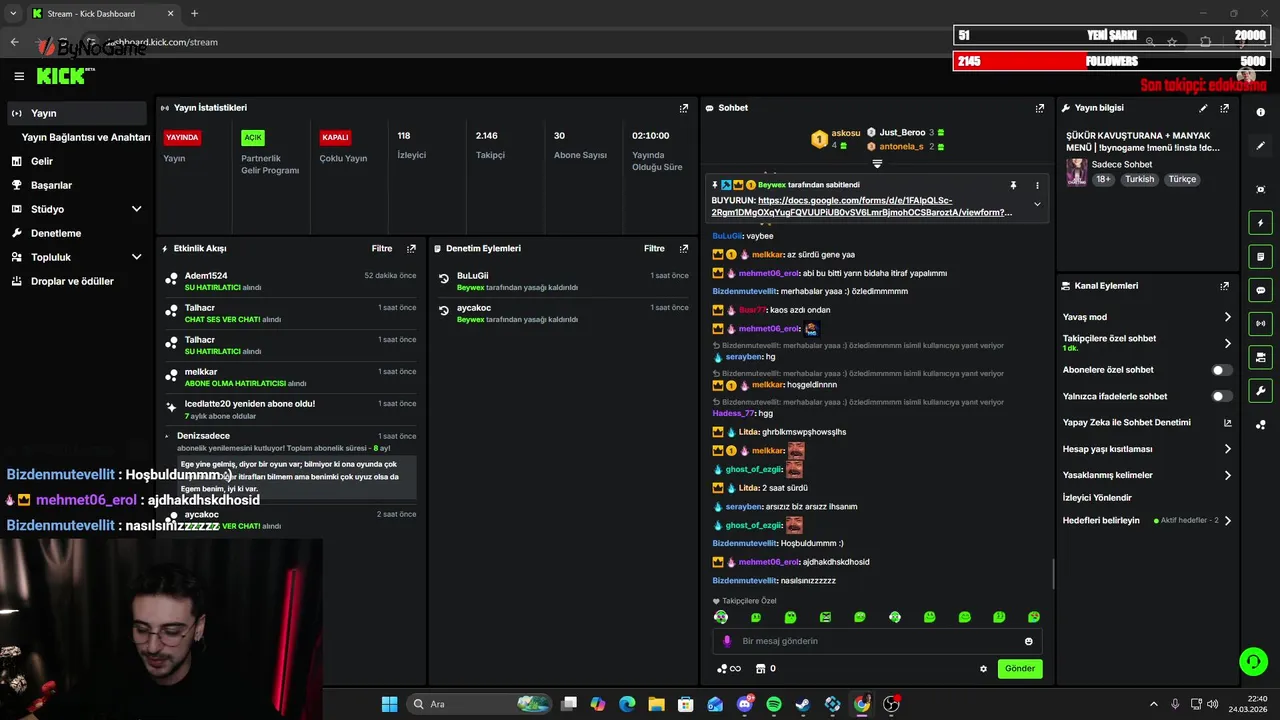Open Yapay Zeka ile Sohbet Denetimi link
Screen dimensions: 1280x720
click(1148, 423)
